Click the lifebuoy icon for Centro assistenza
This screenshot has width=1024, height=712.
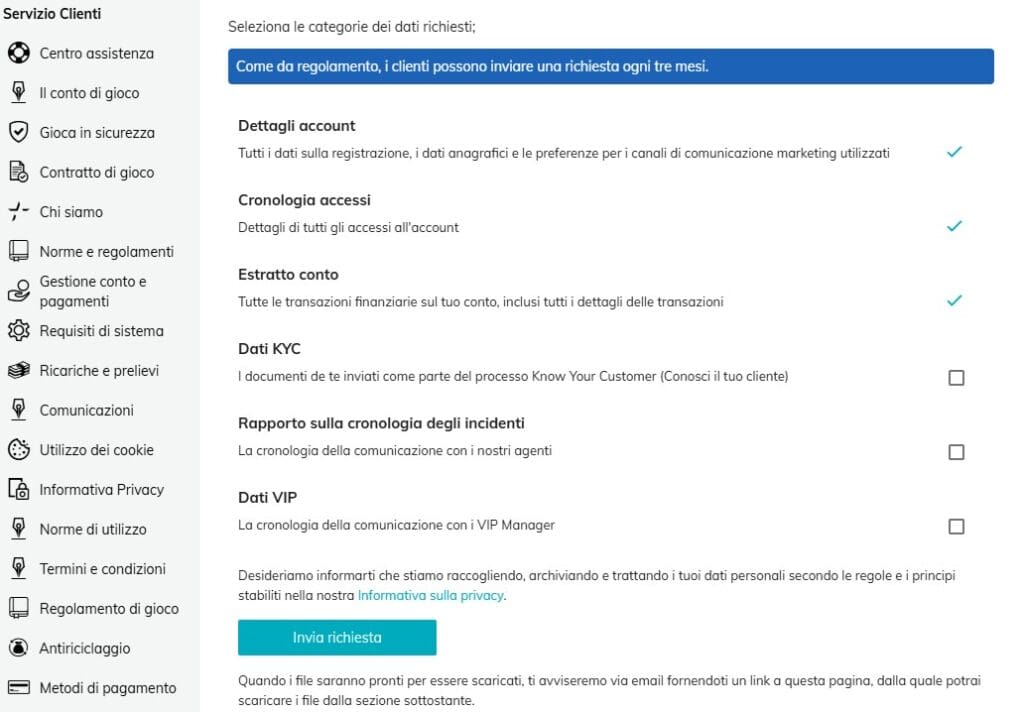[19, 53]
